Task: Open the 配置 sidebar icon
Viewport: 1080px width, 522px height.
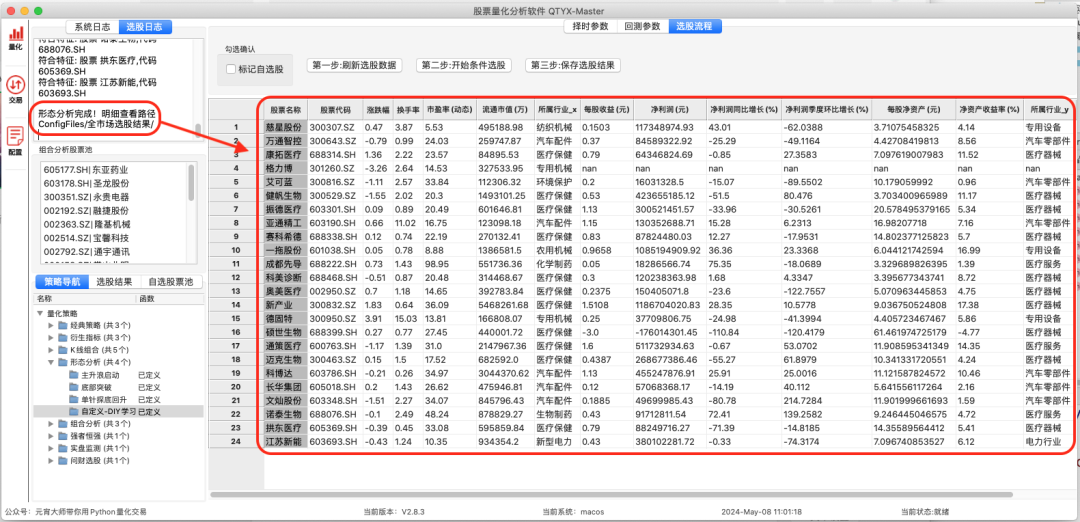Action: pyautogui.click(x=15, y=141)
